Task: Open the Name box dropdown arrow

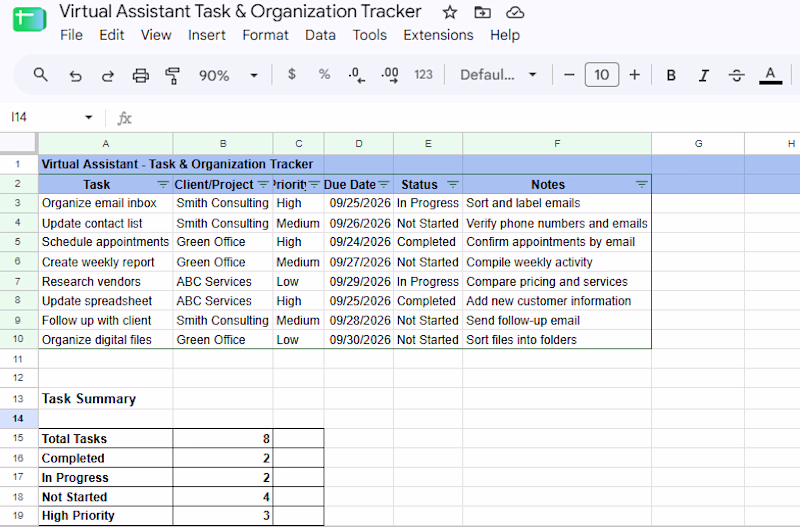Action: (89, 117)
